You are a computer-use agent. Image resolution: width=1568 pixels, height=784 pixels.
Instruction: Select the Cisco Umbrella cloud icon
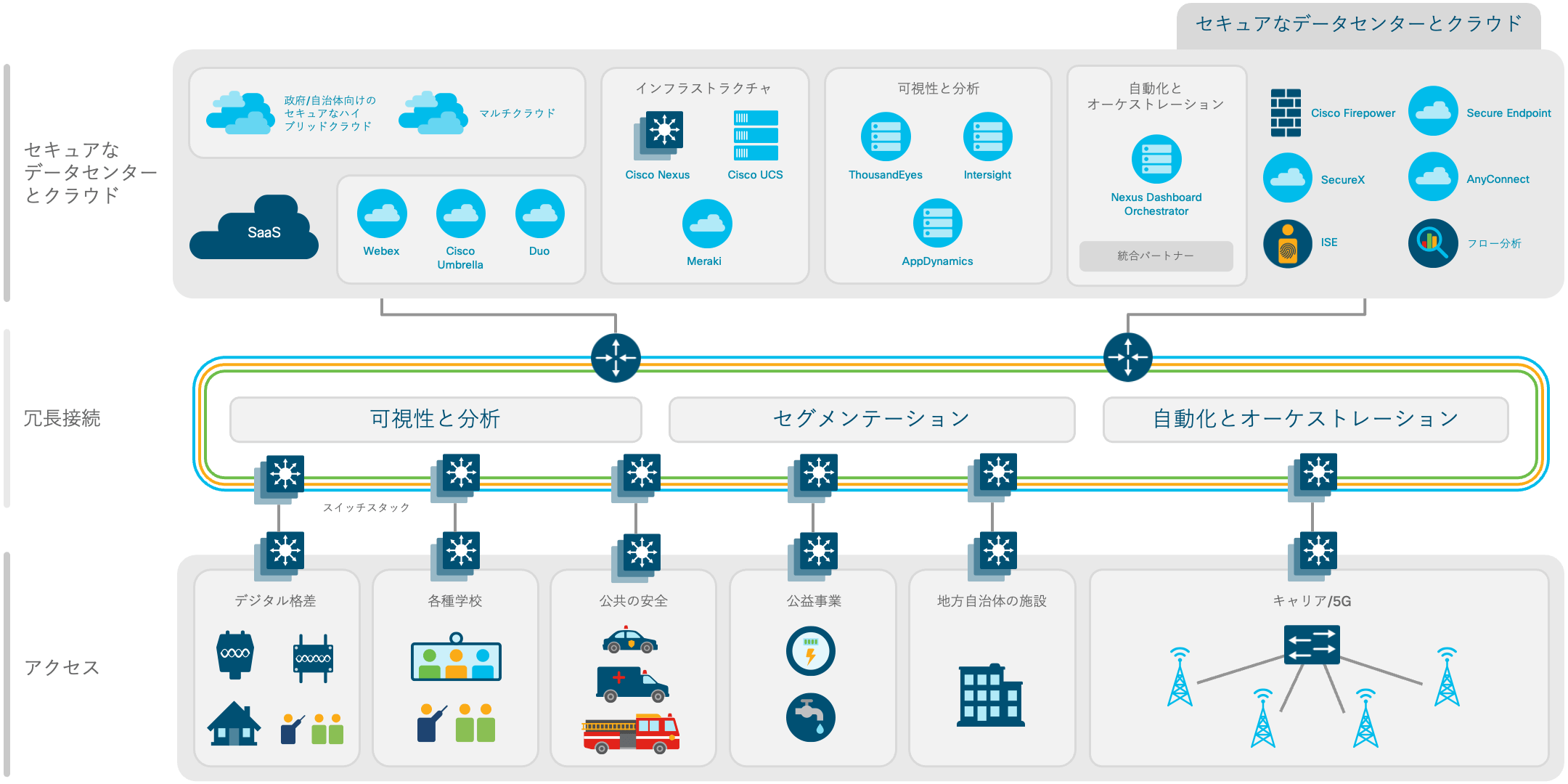pyautogui.click(x=460, y=213)
